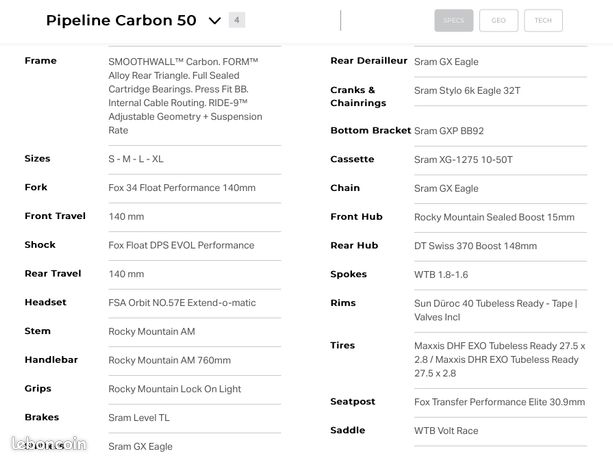The height and width of the screenshot is (460, 613).
Task: Open the Pipeline Carbon 50 model dropdown chevron
Action: (x=215, y=21)
